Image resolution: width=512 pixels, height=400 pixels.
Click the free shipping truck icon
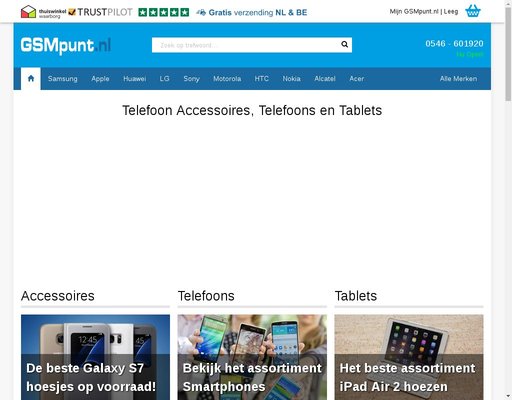[x=201, y=13]
